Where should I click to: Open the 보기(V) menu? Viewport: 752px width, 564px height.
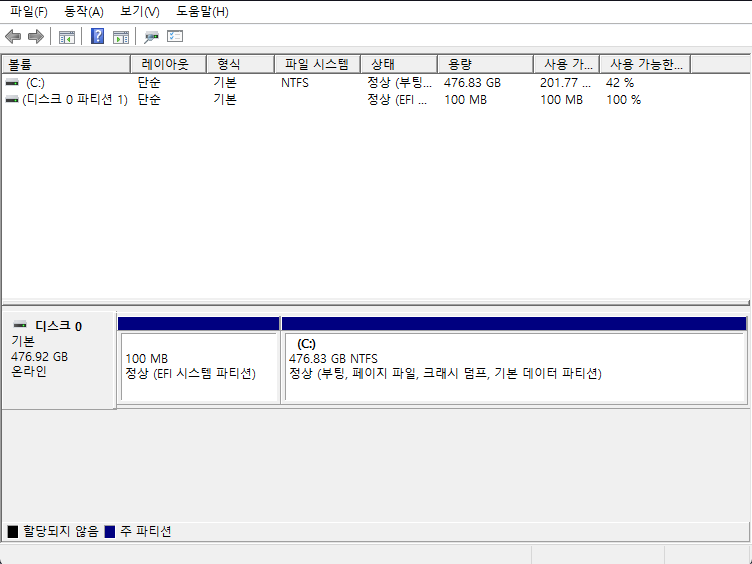click(139, 12)
